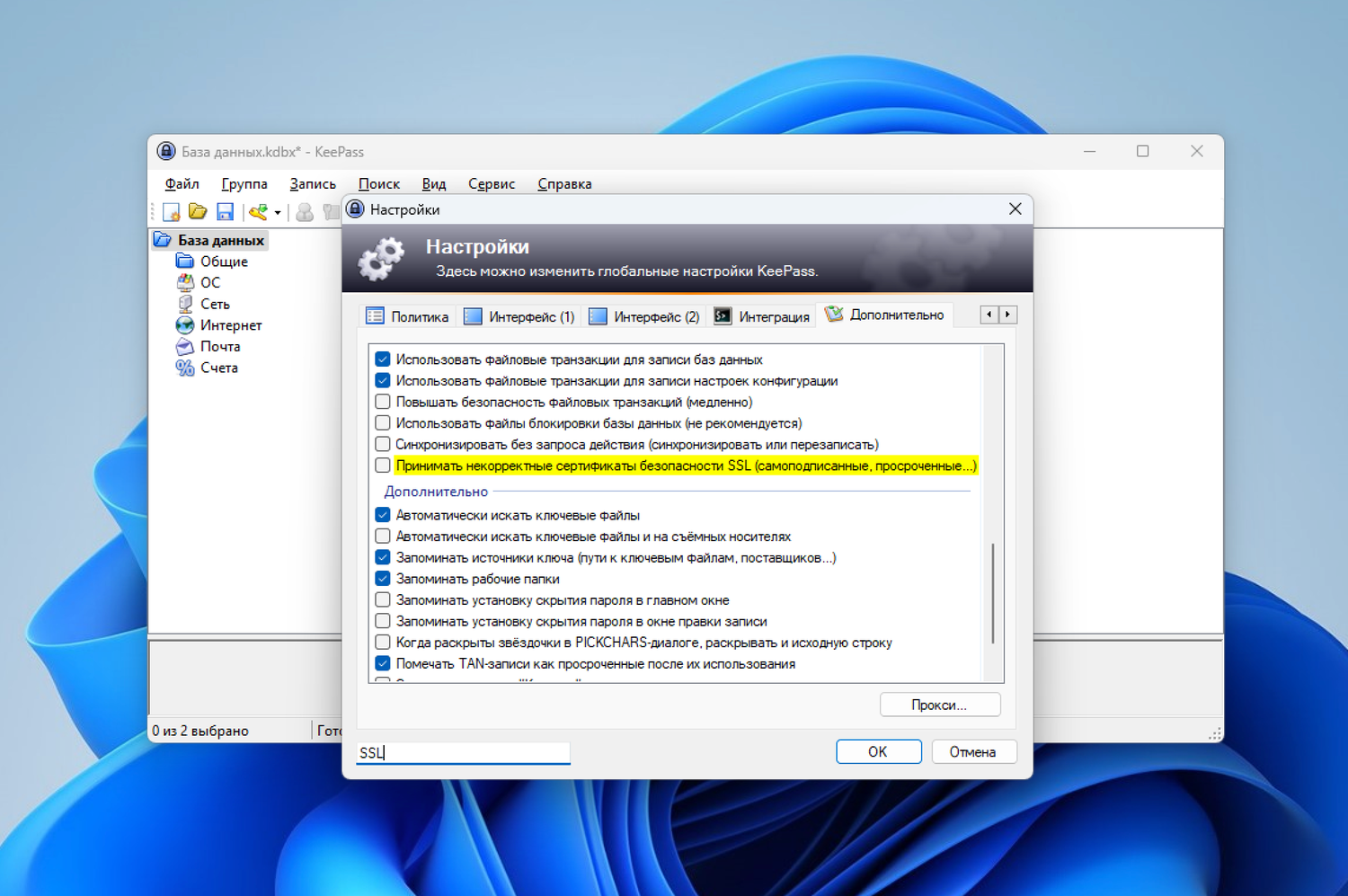Click the options list vertical scrollbar thumb
The image size is (1348, 896).
tap(993, 593)
